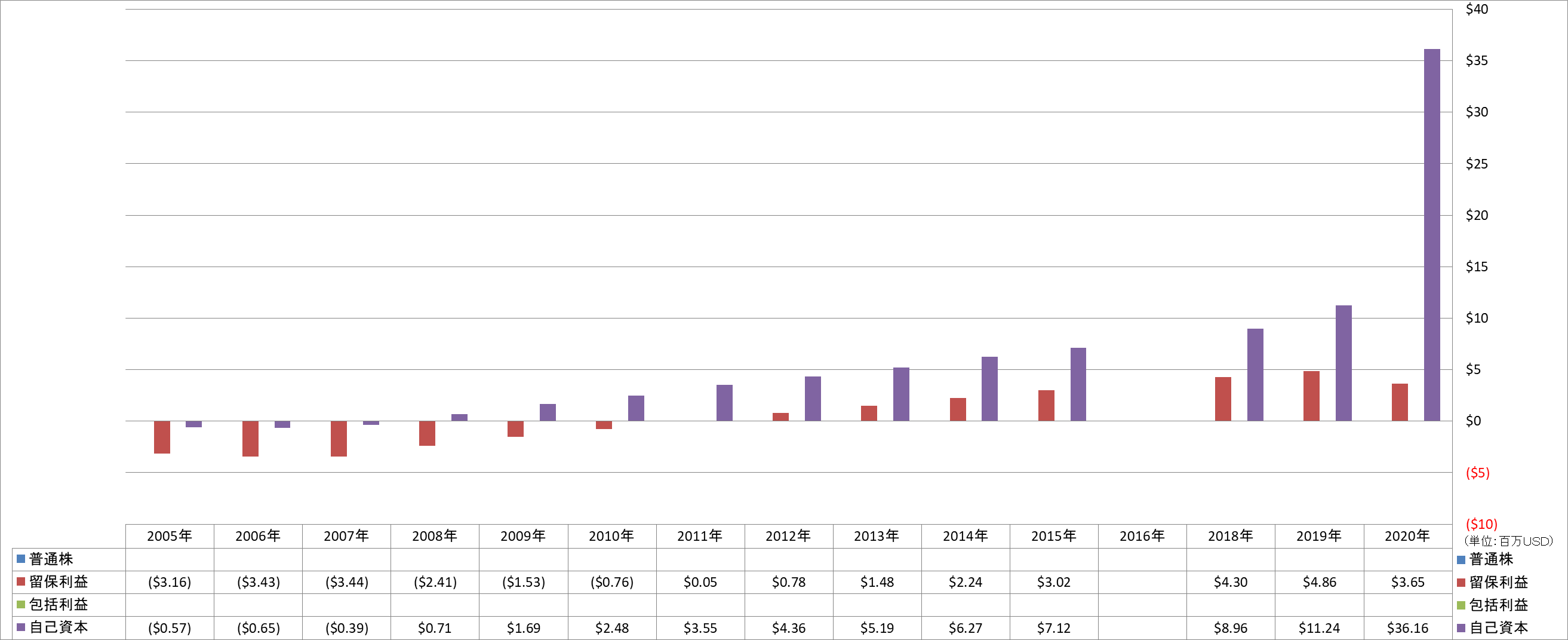Click the ($0.57) 自己資本 cell
1568x640 pixels.
170,628
